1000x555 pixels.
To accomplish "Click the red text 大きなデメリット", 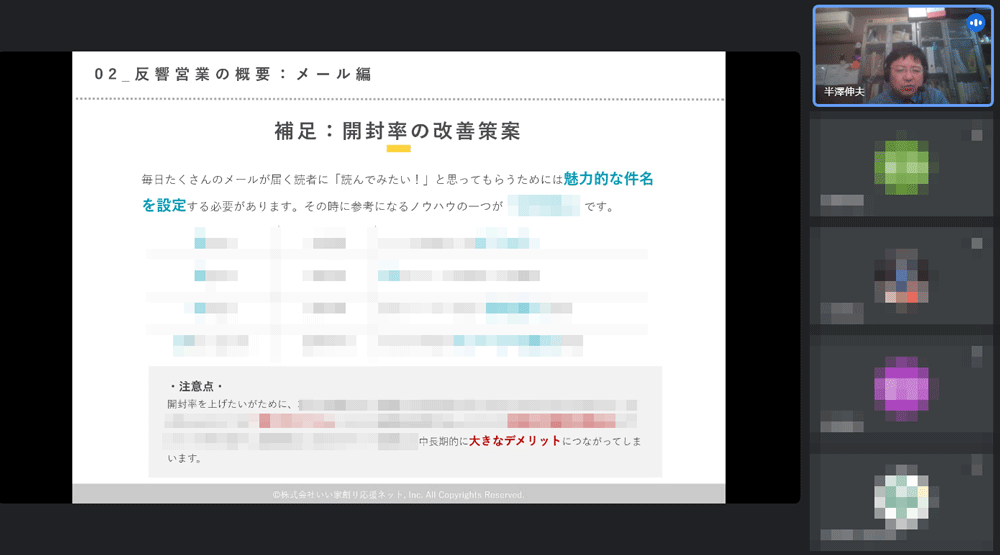I will click(515, 440).
